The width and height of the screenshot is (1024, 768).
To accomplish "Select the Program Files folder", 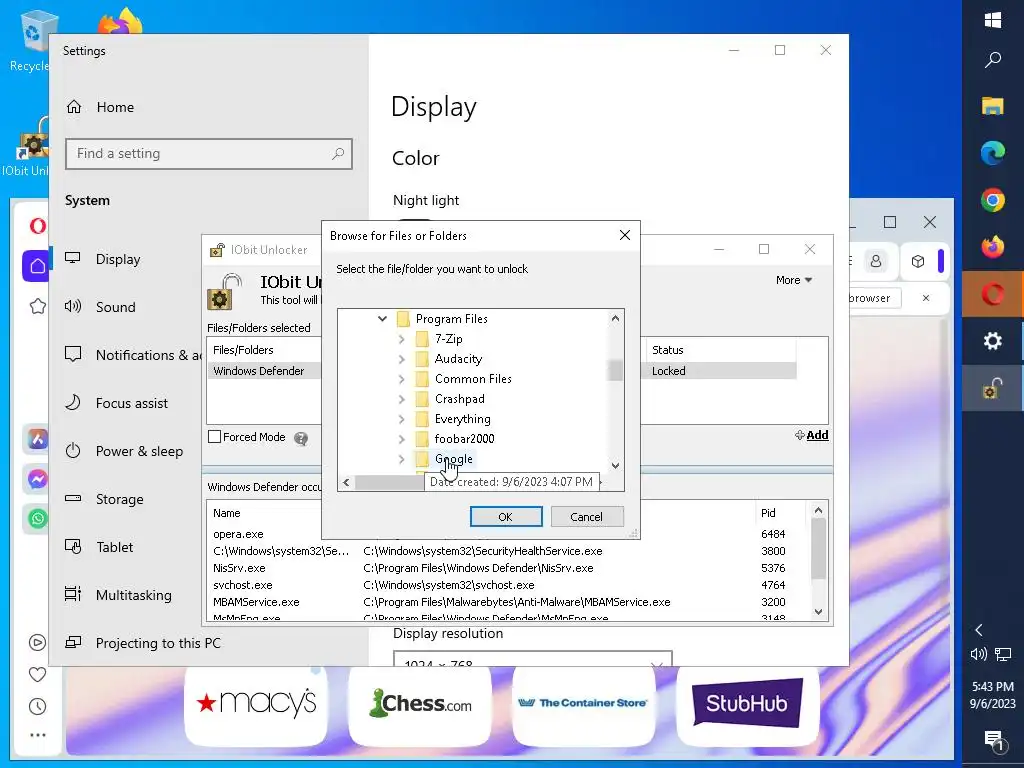I will pos(451,319).
